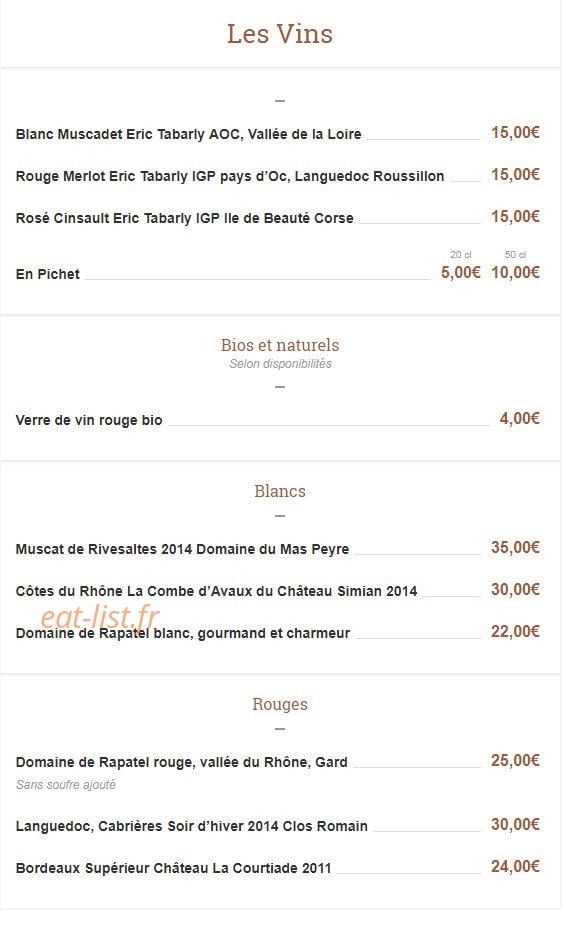Viewport: 562px width, 927px height.
Task: Open the Bios et naturels section heading
Action: pyautogui.click(x=280, y=345)
